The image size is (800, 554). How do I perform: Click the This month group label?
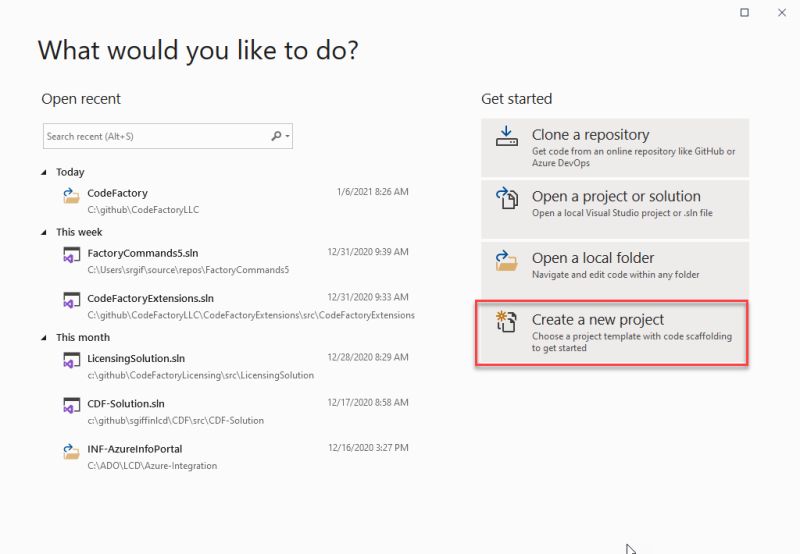[83, 337]
